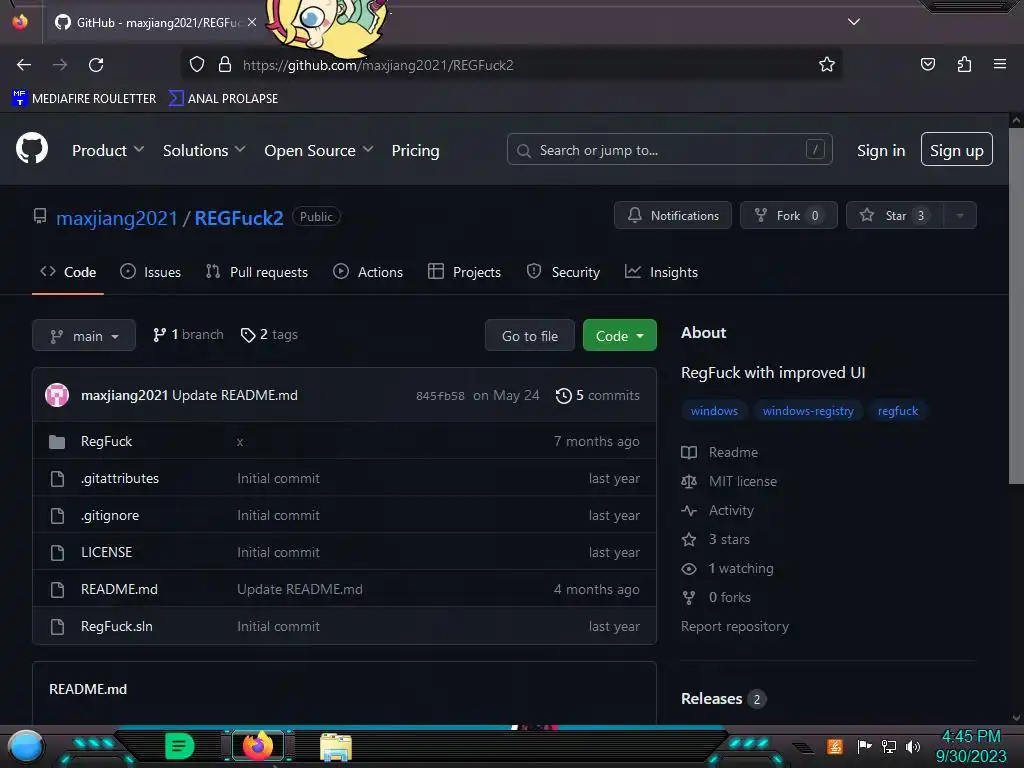
Task: Click the Report repository link
Action: pos(735,626)
